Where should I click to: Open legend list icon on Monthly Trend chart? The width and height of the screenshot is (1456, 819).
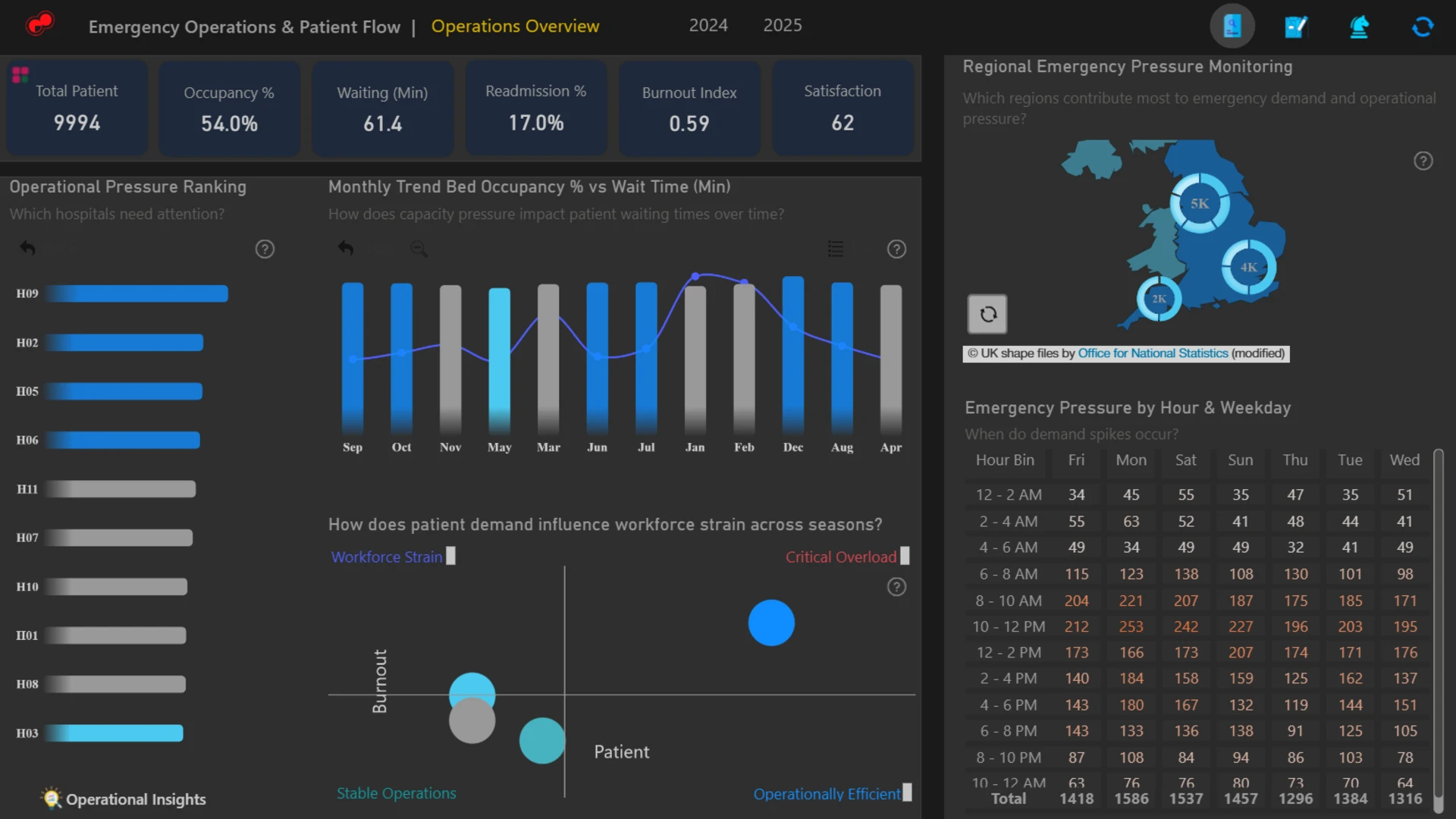coord(836,249)
